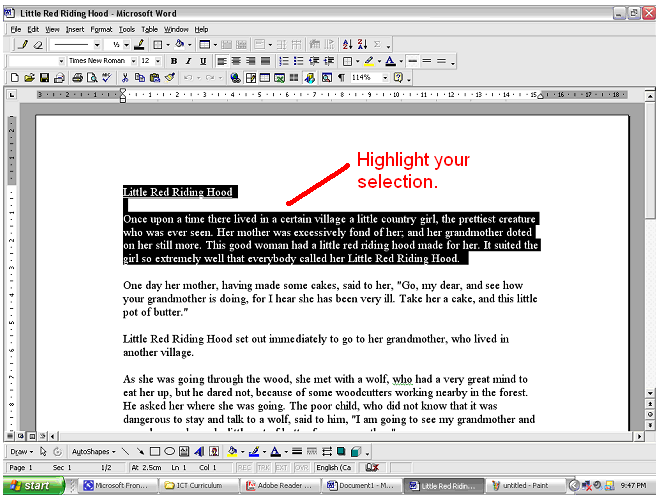Print the document with printer icon

(77, 78)
